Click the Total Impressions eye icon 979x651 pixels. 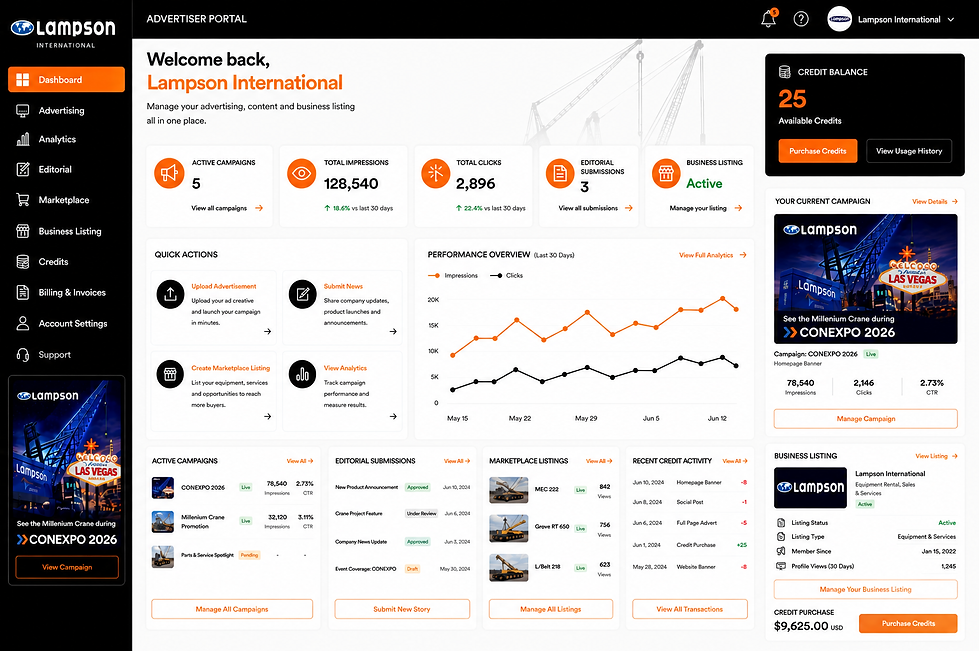click(302, 173)
